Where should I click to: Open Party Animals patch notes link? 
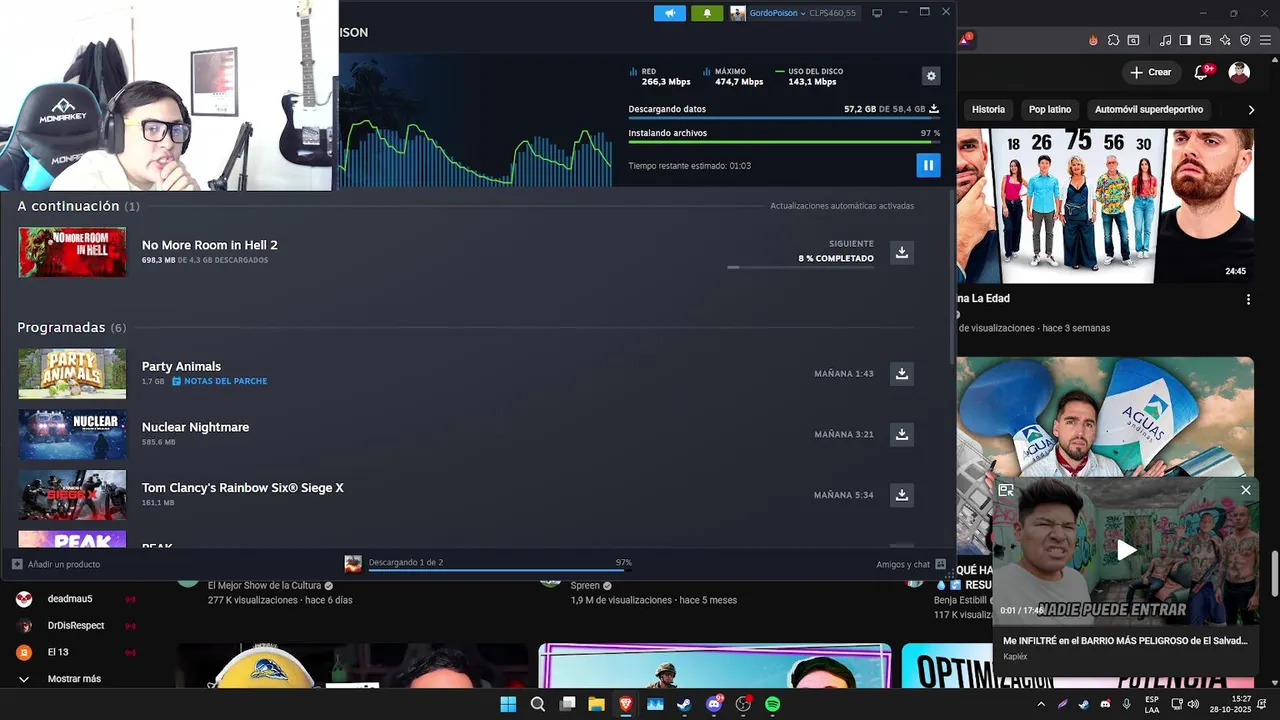point(219,381)
